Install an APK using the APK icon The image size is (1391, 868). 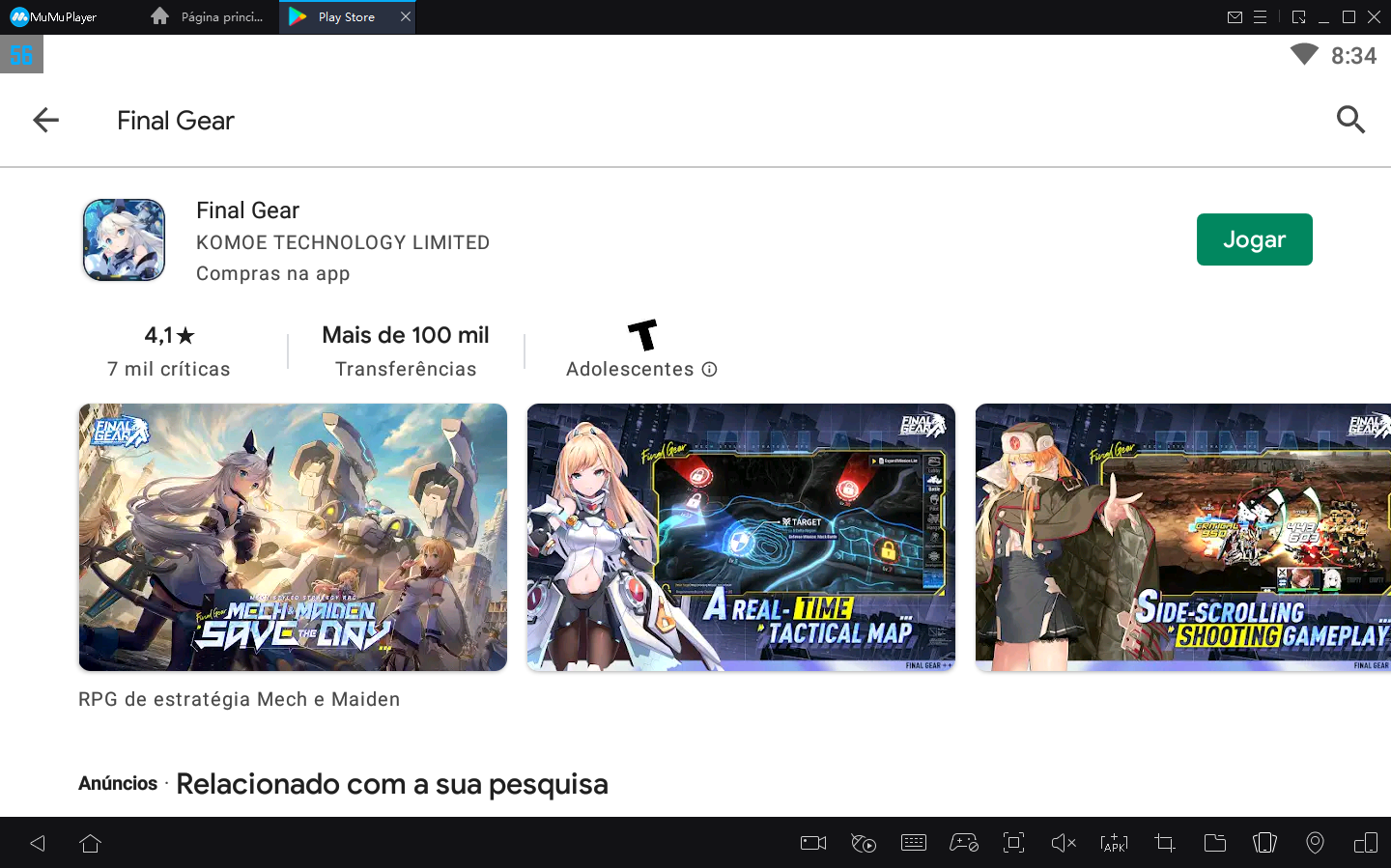tap(1114, 842)
